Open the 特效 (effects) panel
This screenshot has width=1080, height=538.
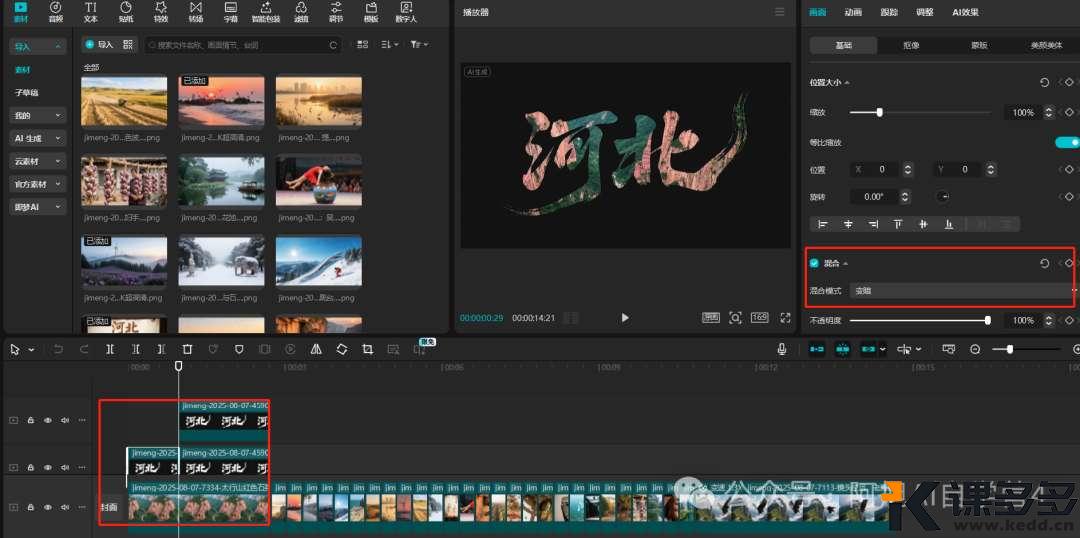[x=160, y=11]
